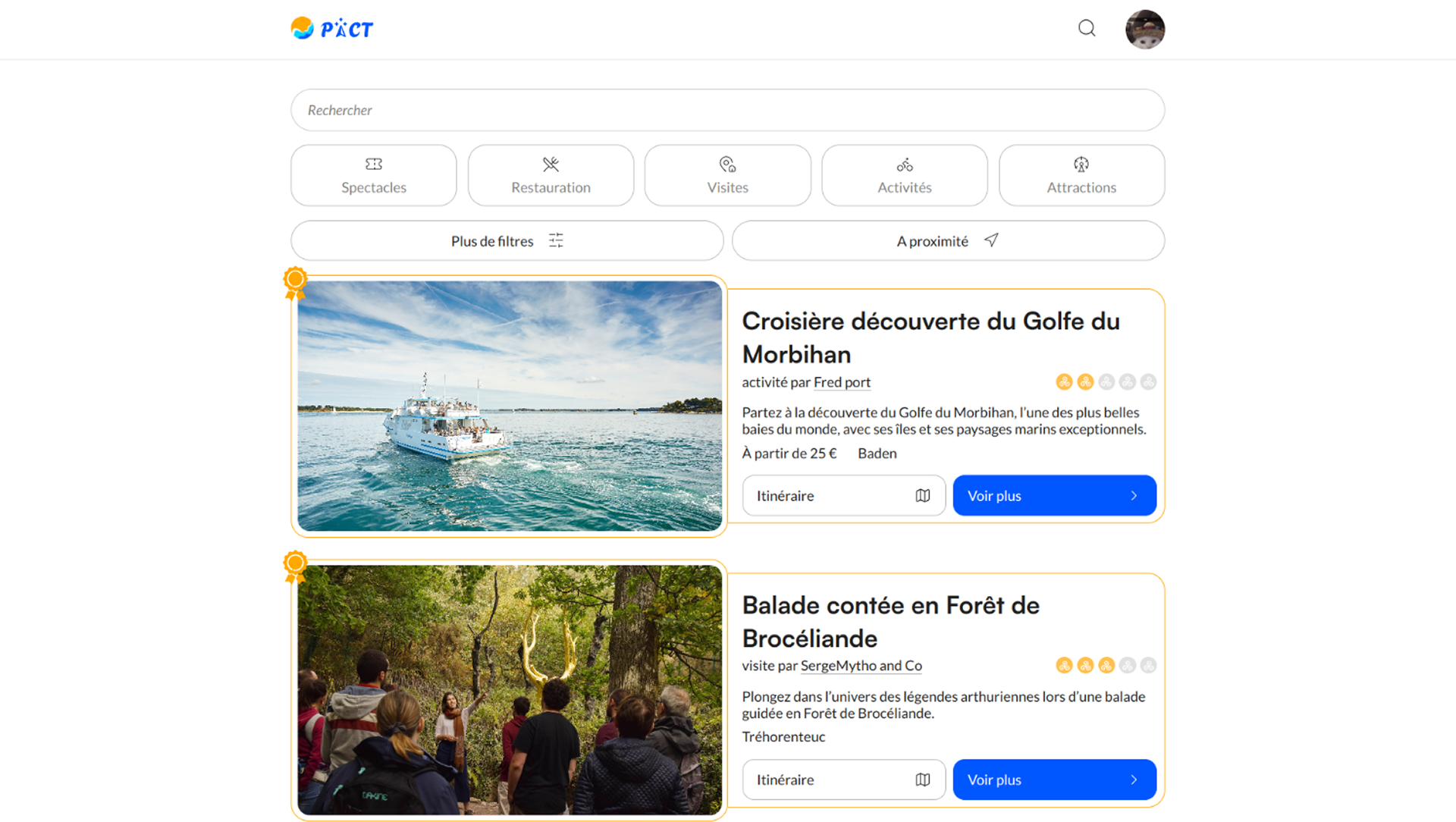Screen dimensions: 1456x822
Task: Click chevron on Croisière Voir plus button
Action: tap(1134, 496)
